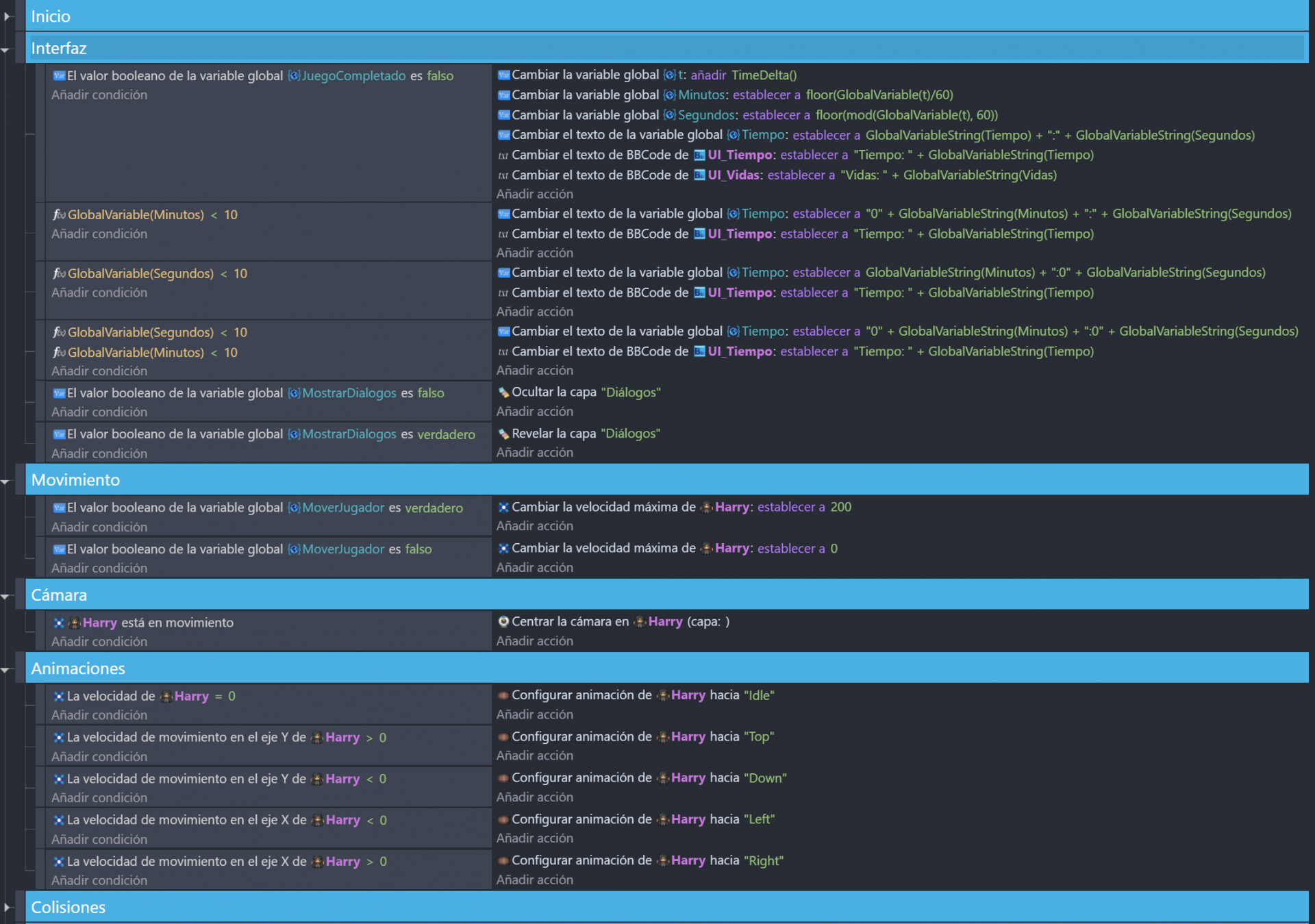Click Añadir acción under 'Ocultar la capa'

535,412
